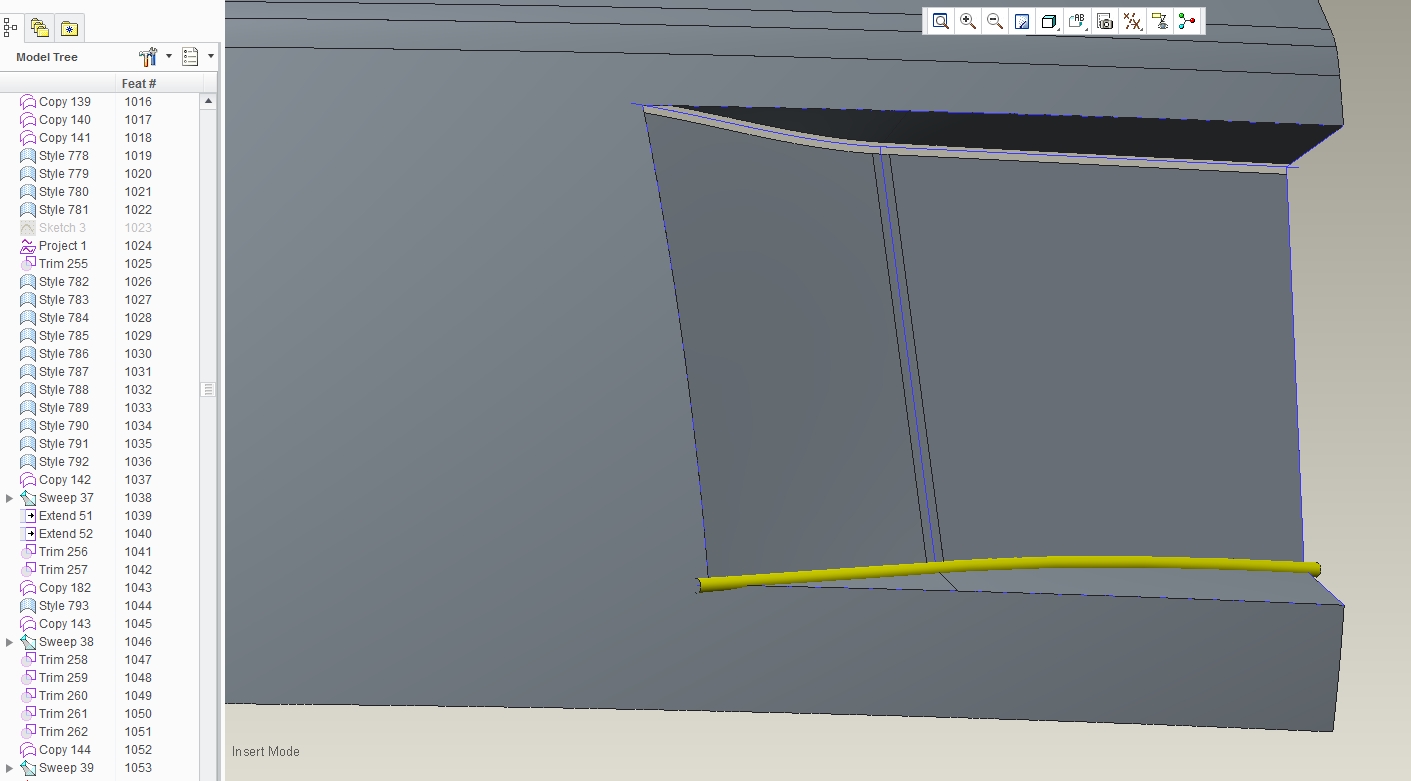Open the View Manager camera icon
This screenshot has width=1411, height=781.
click(1105, 21)
